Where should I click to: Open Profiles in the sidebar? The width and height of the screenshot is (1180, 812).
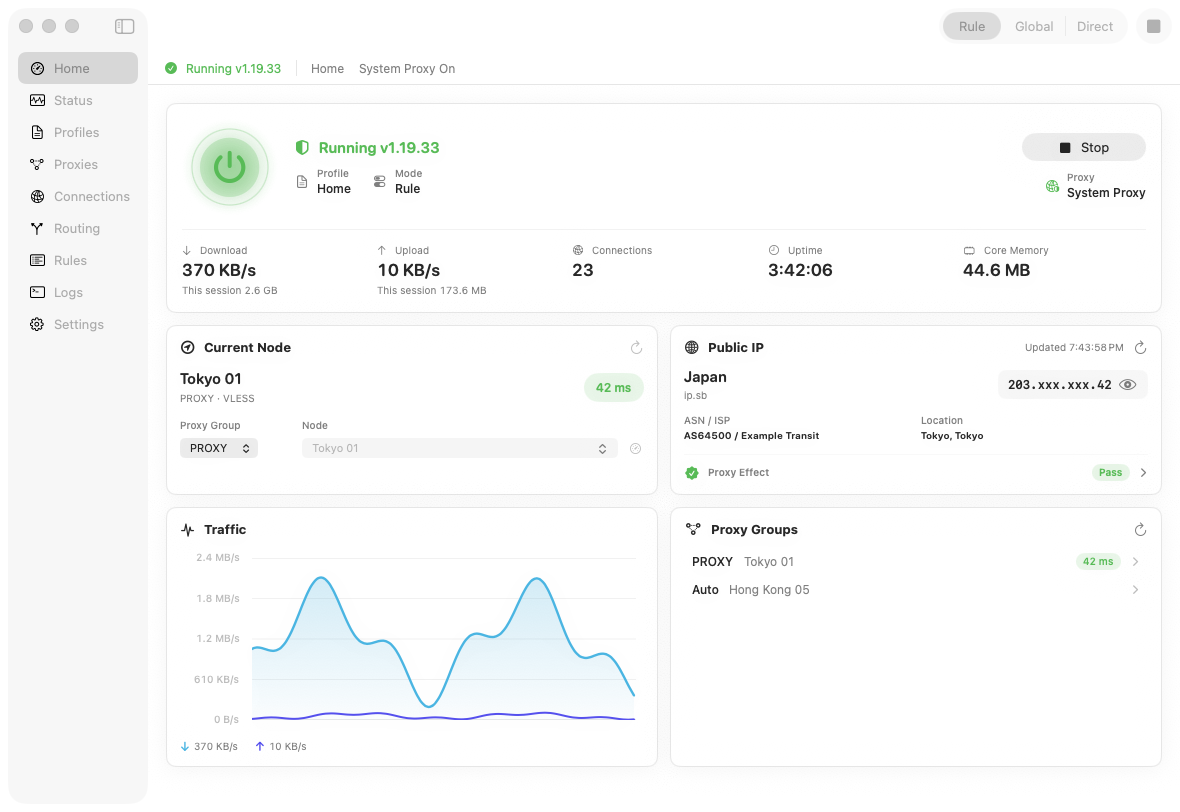78,132
